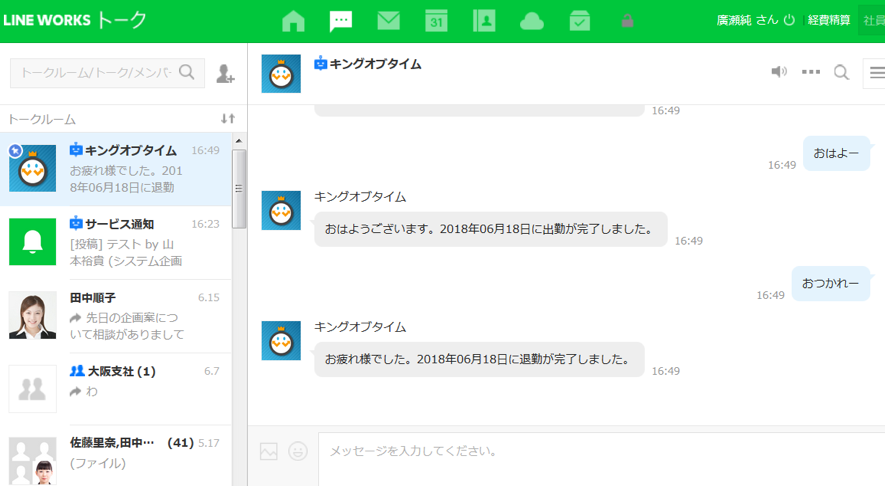
Task: Expand the three-dot more options menu
Action: click(x=811, y=72)
